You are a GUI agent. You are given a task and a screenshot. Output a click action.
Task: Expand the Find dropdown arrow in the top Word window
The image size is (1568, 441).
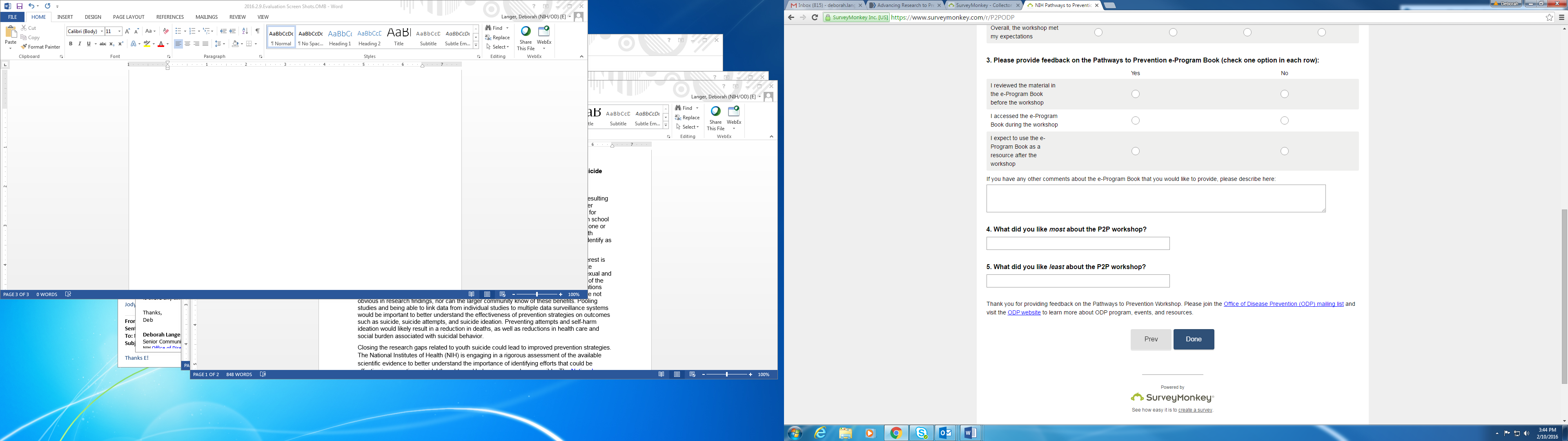coord(508,28)
